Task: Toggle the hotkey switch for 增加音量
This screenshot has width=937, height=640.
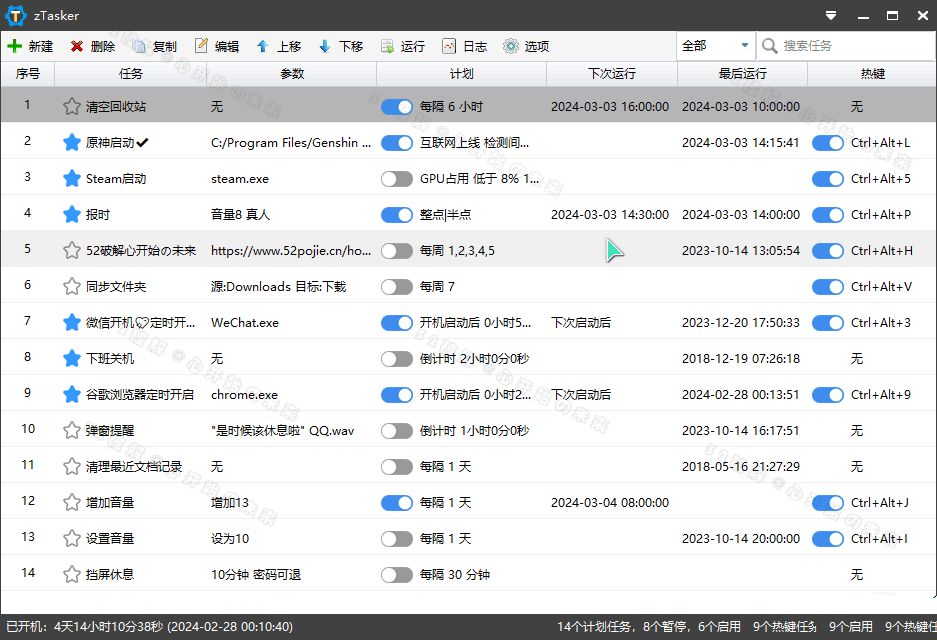Action: [828, 502]
